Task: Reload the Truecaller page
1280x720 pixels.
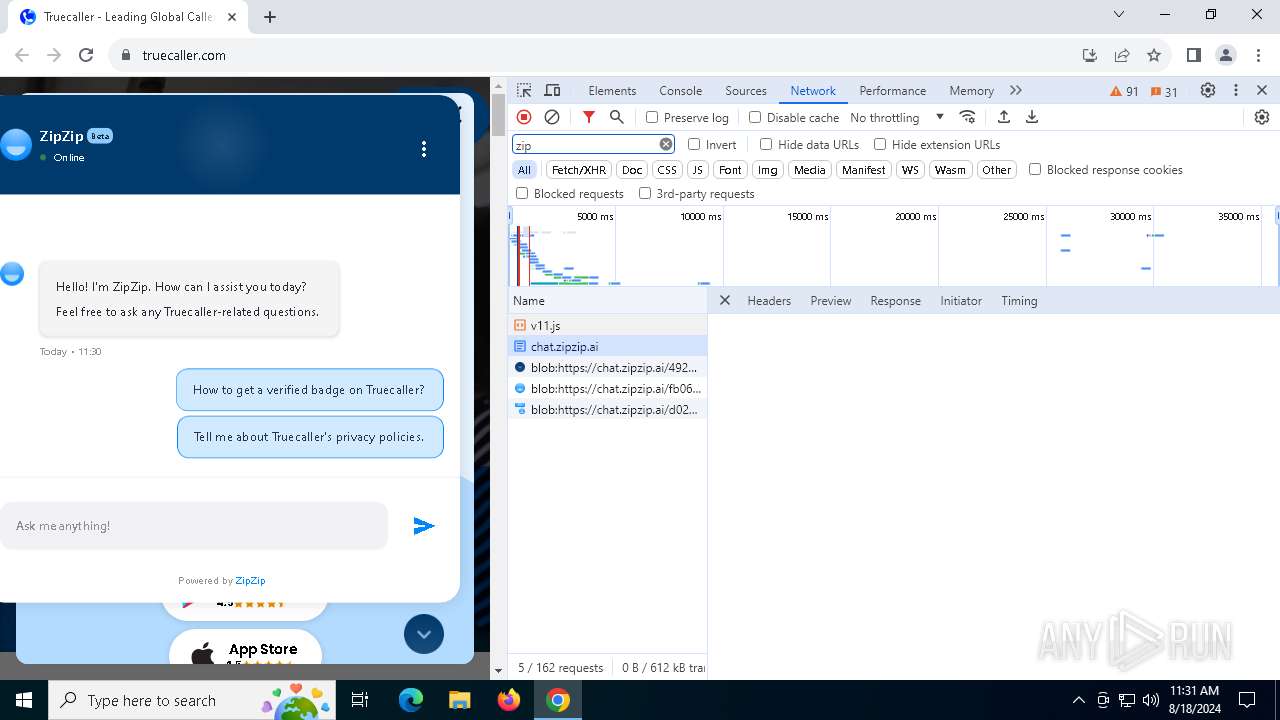Action: (86, 55)
